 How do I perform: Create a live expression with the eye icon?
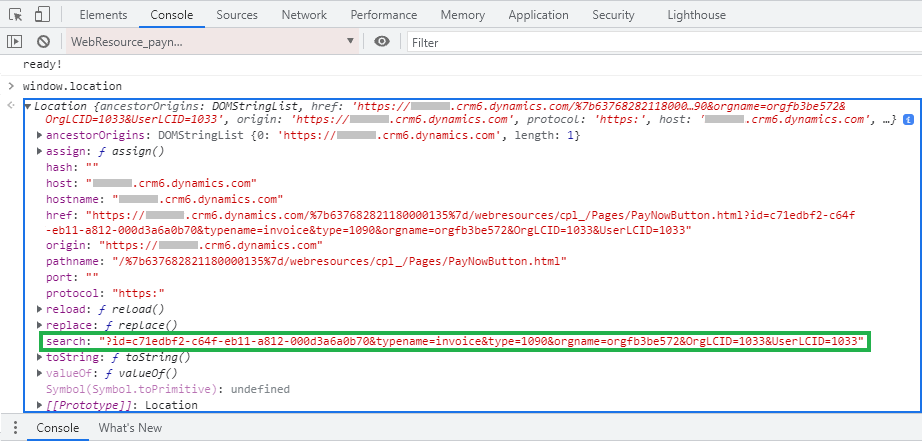click(x=382, y=42)
